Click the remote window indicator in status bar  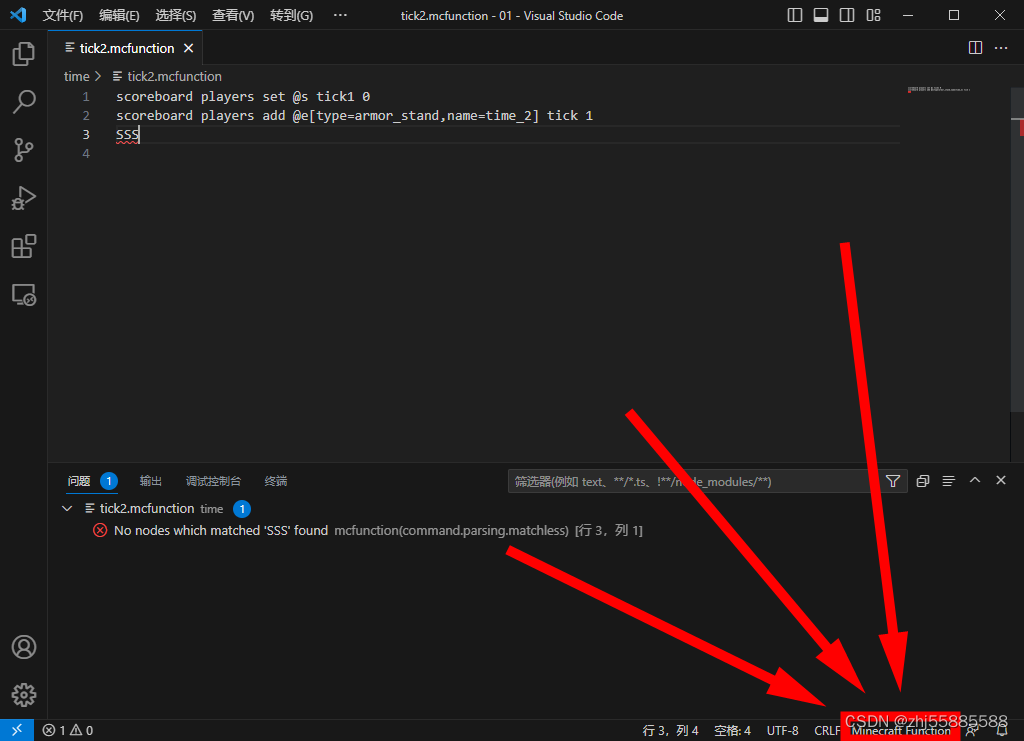16,730
